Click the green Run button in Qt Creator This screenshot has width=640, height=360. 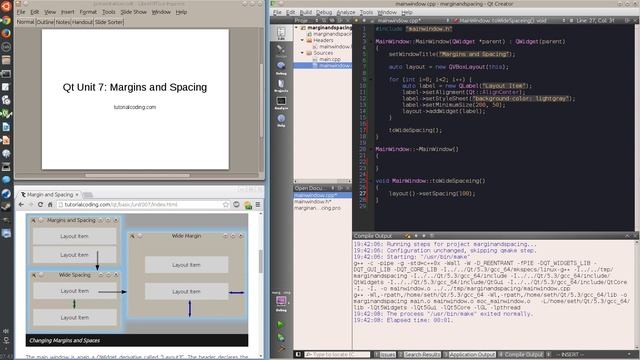pyautogui.click(x=280, y=324)
